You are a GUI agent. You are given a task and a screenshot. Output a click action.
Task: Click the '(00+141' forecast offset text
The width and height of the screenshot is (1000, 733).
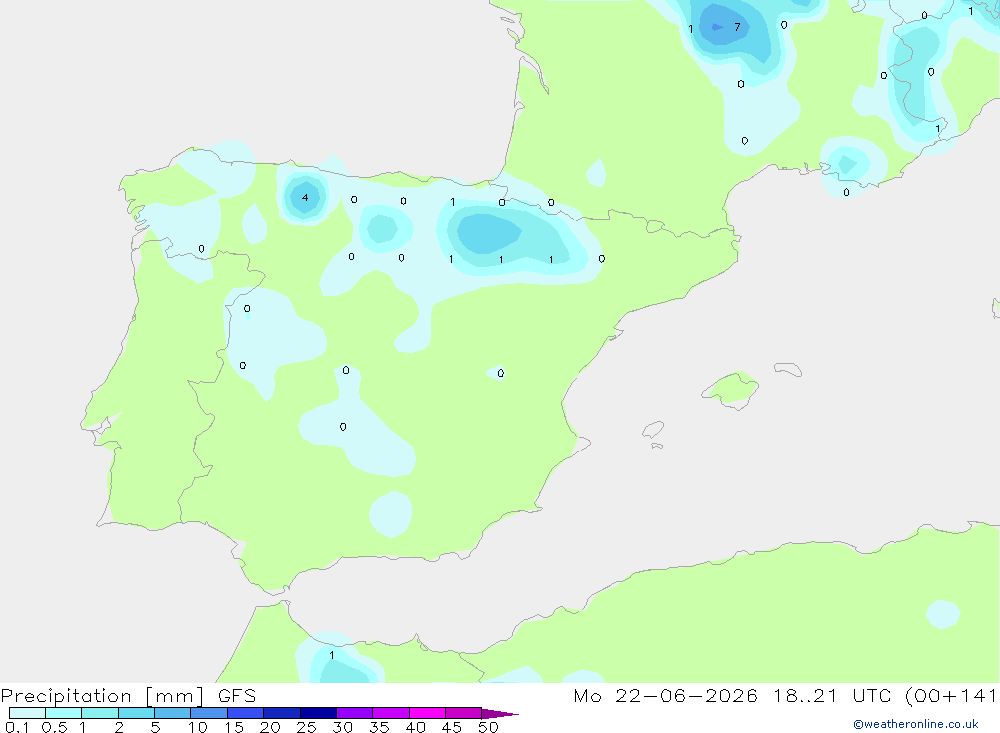(x=951, y=696)
